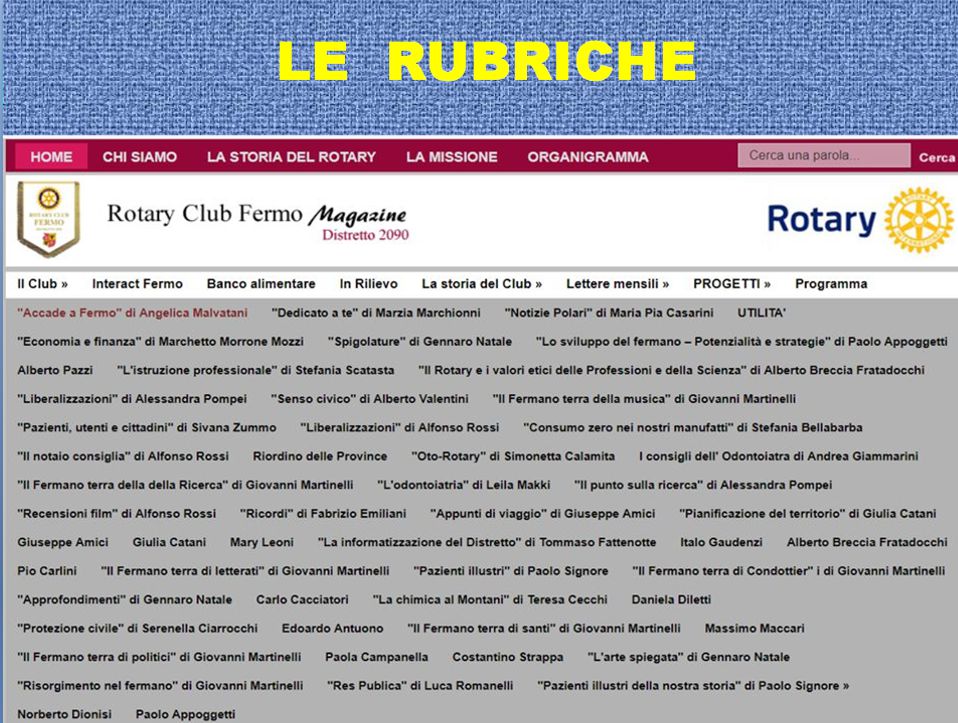
Task: Open 'Ricordi' di Fabrizio Emiliani
Action: point(323,514)
